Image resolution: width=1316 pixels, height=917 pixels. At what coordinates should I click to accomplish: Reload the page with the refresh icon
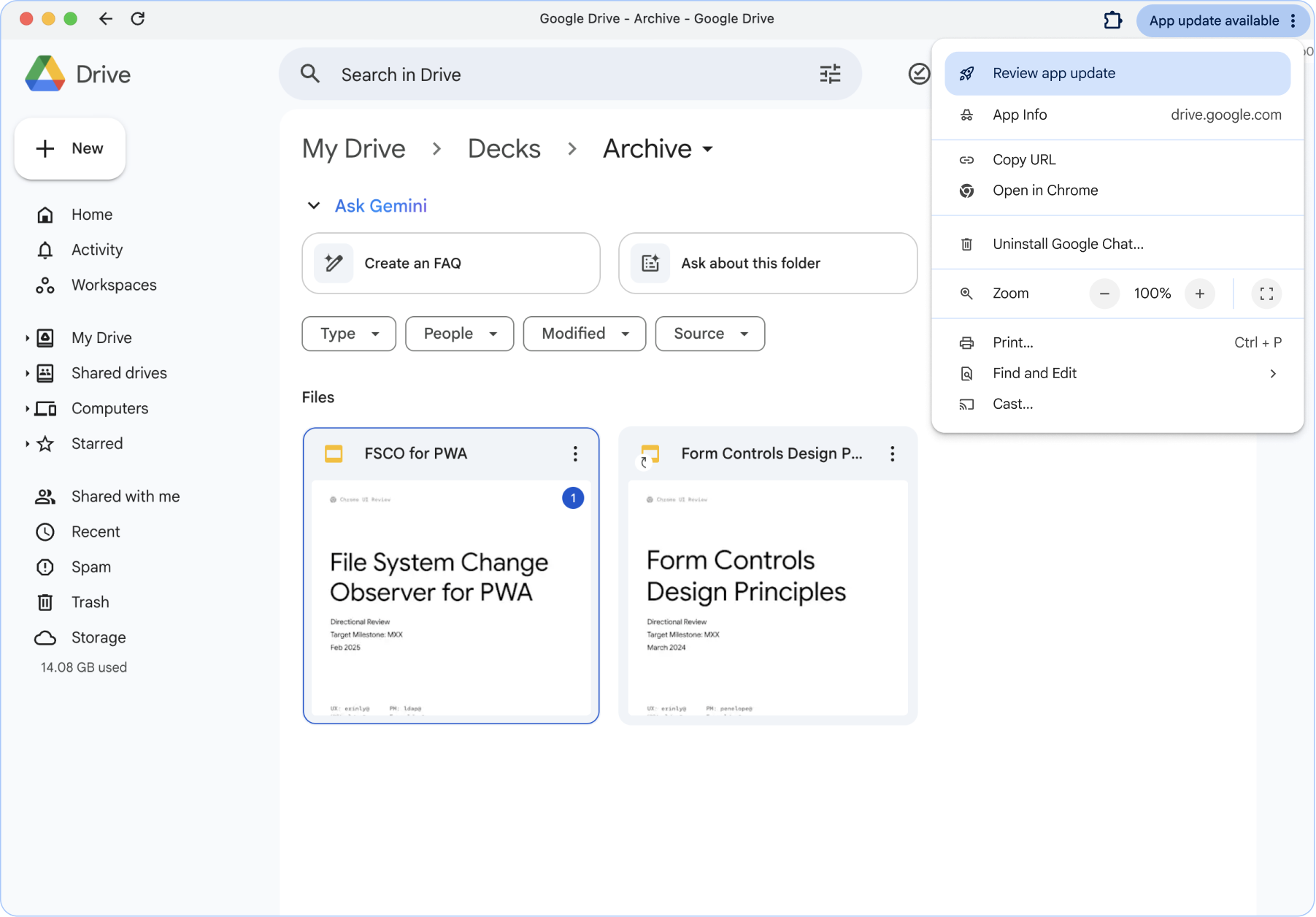tap(138, 19)
